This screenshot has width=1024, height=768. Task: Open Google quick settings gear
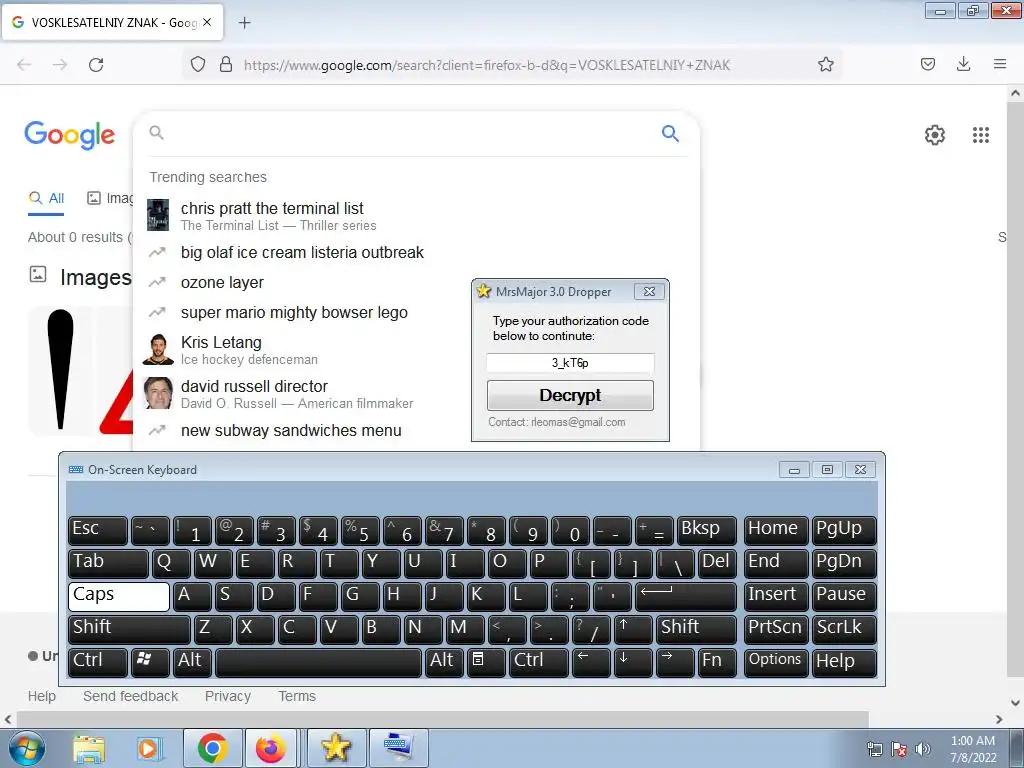click(x=935, y=135)
